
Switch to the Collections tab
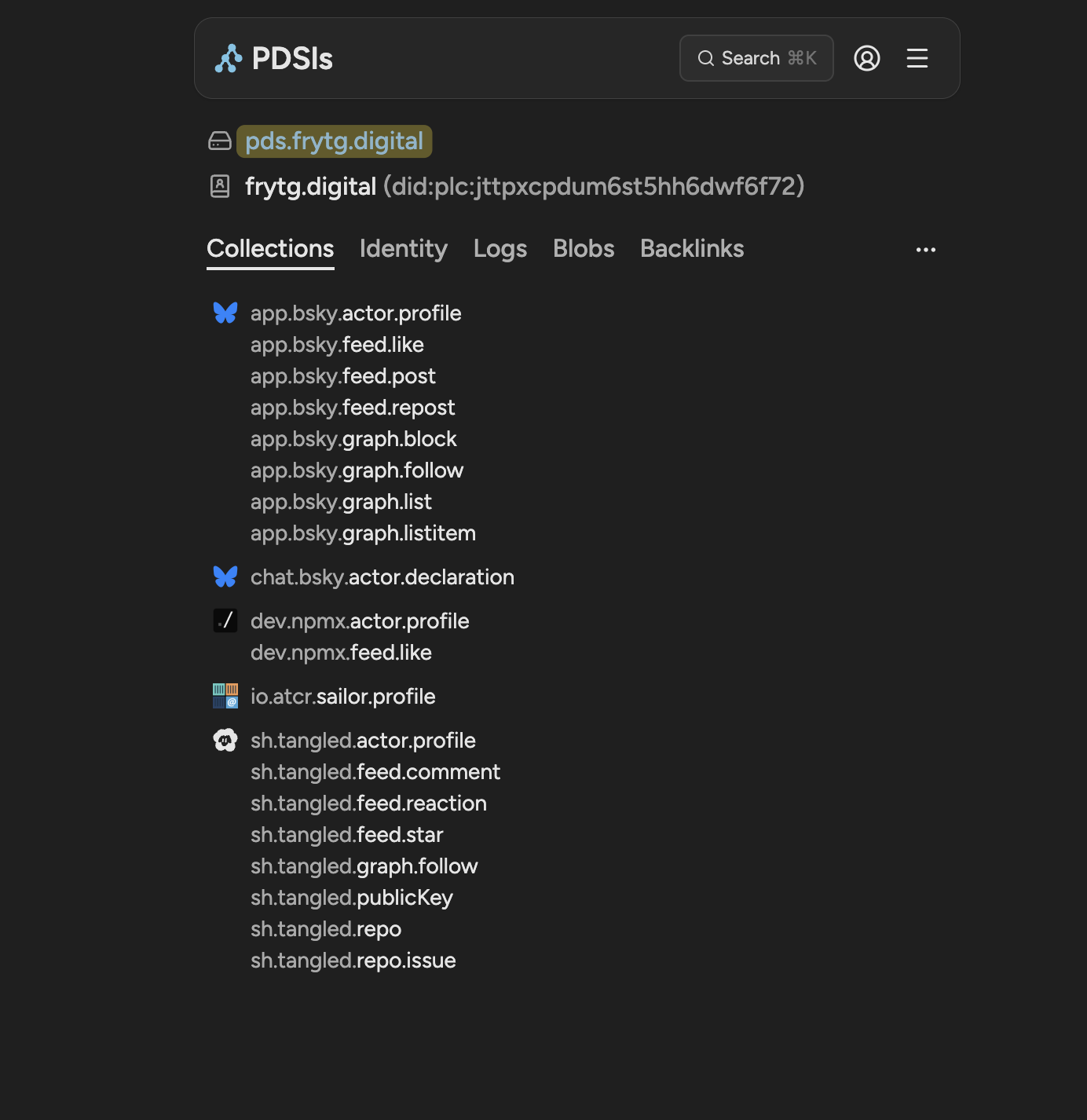pyautogui.click(x=270, y=249)
